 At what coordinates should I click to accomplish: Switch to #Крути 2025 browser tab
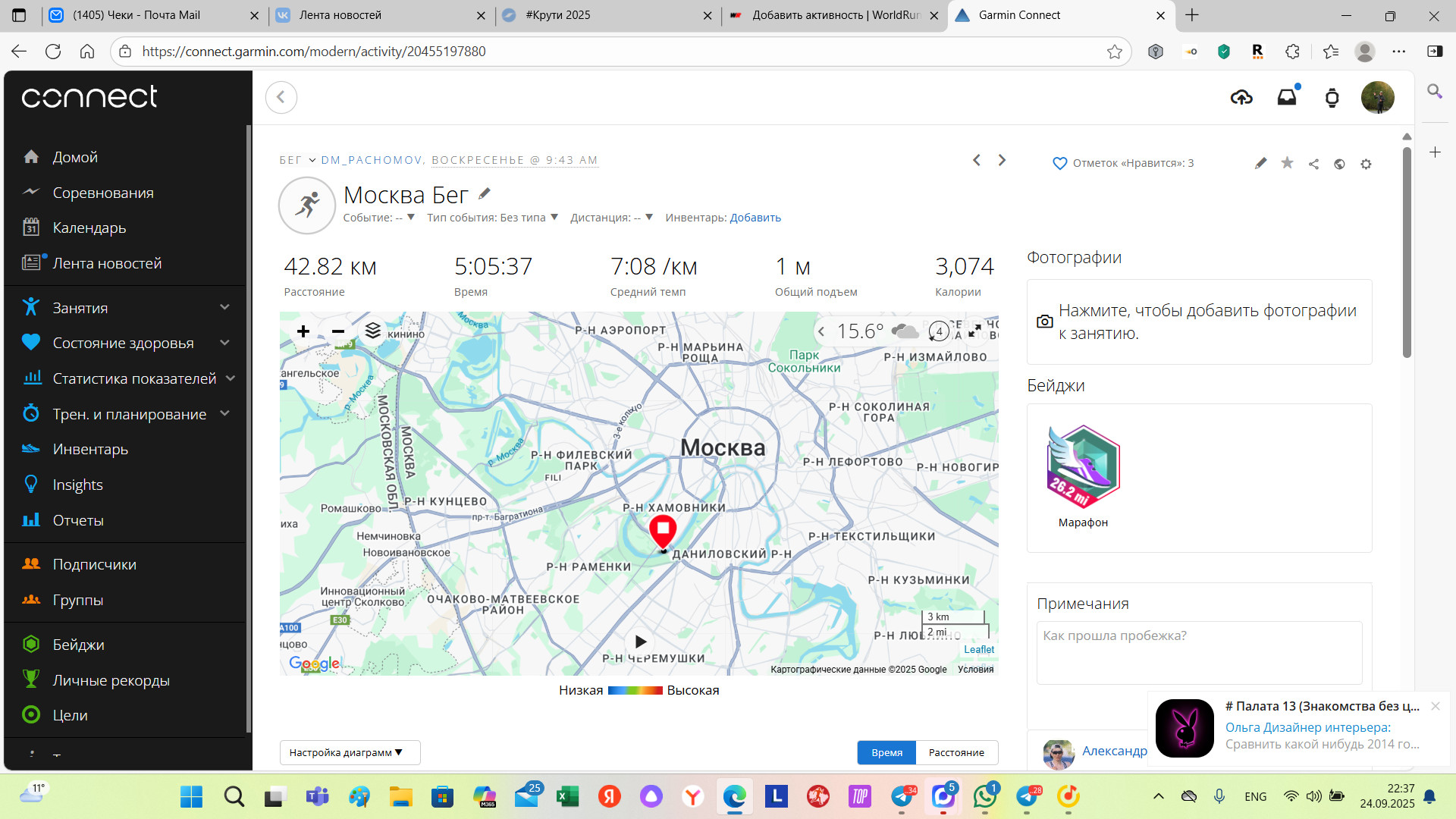pyautogui.click(x=607, y=15)
